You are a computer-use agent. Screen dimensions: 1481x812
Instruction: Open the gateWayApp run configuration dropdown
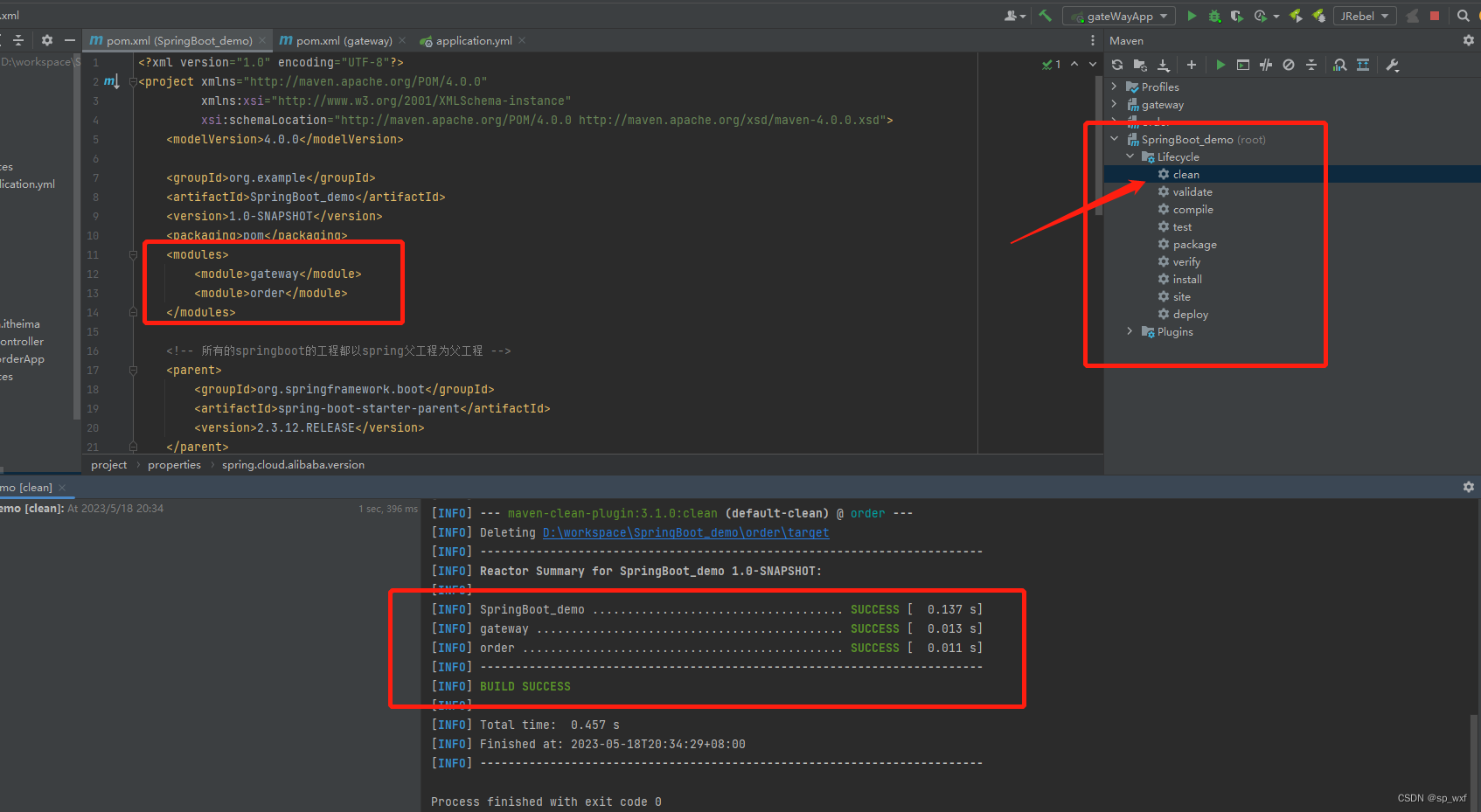coord(1119,16)
